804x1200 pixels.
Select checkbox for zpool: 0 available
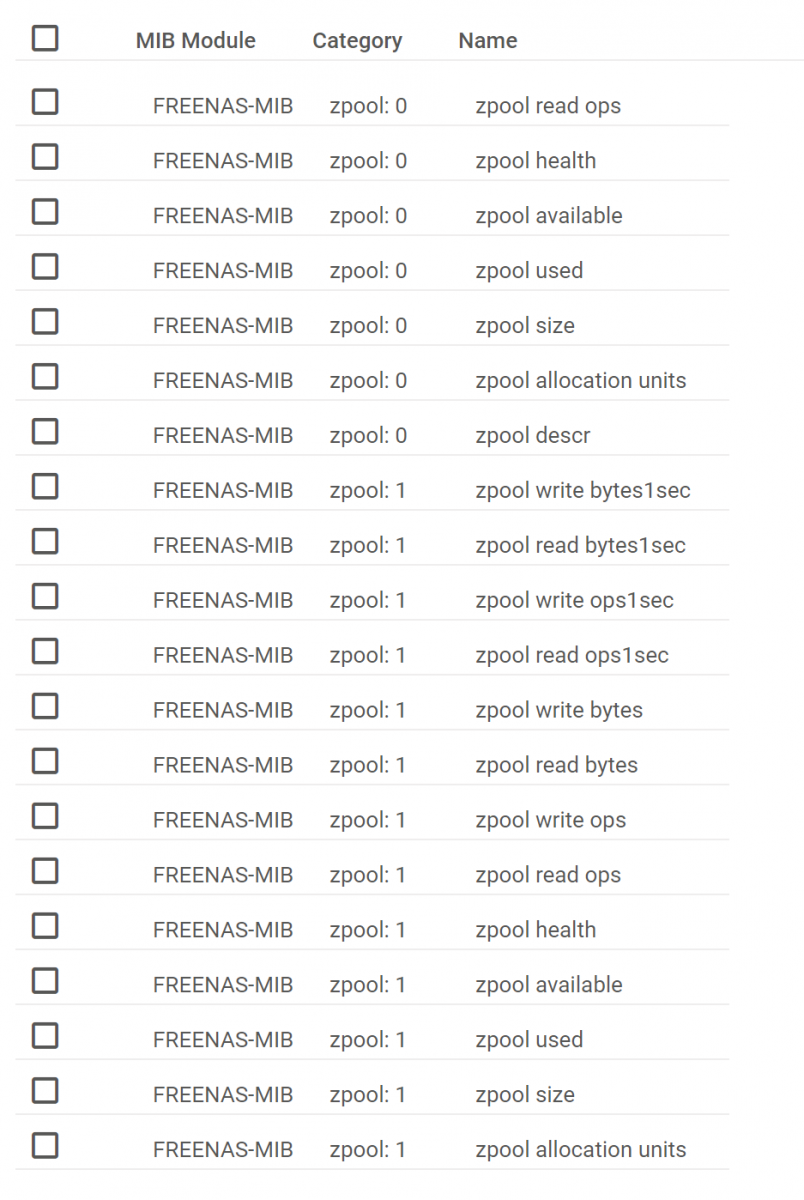(x=45, y=212)
